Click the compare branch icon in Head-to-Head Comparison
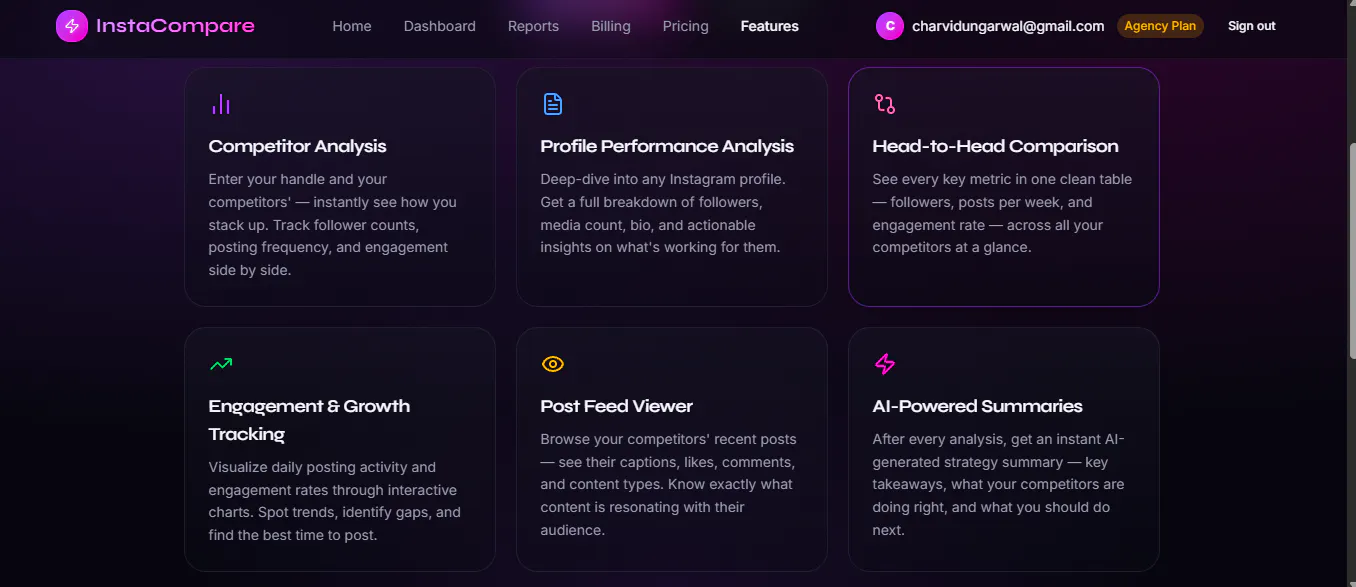Screen dimensions: 1356x587 885,104
